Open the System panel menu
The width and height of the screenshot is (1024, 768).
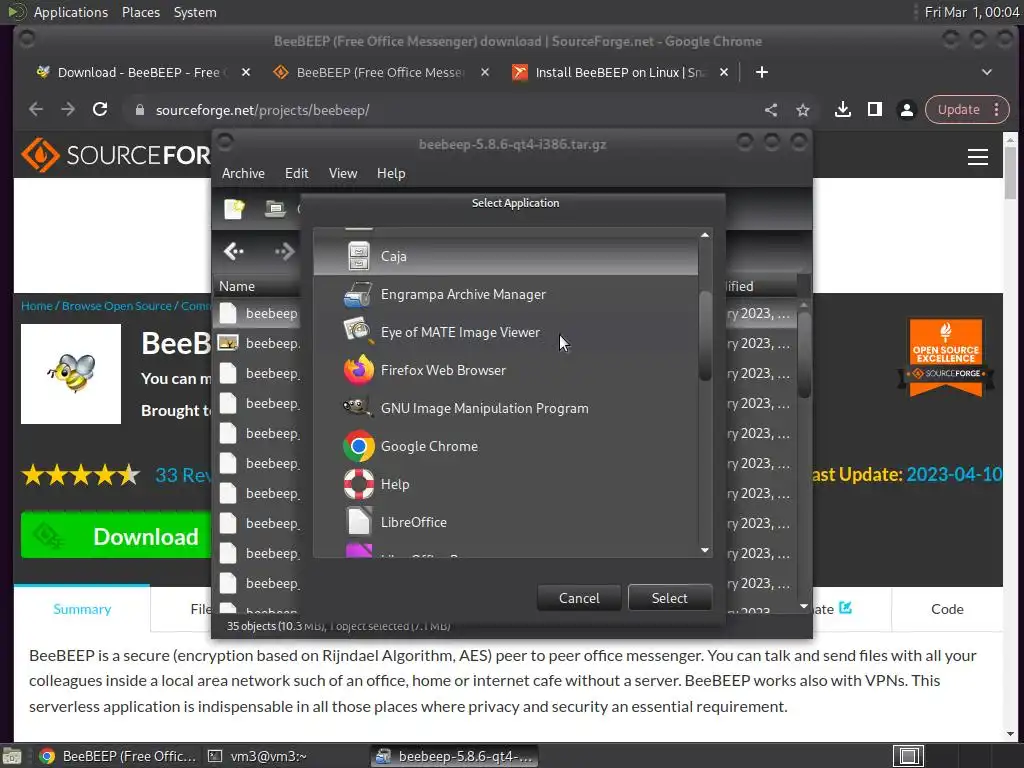[195, 12]
